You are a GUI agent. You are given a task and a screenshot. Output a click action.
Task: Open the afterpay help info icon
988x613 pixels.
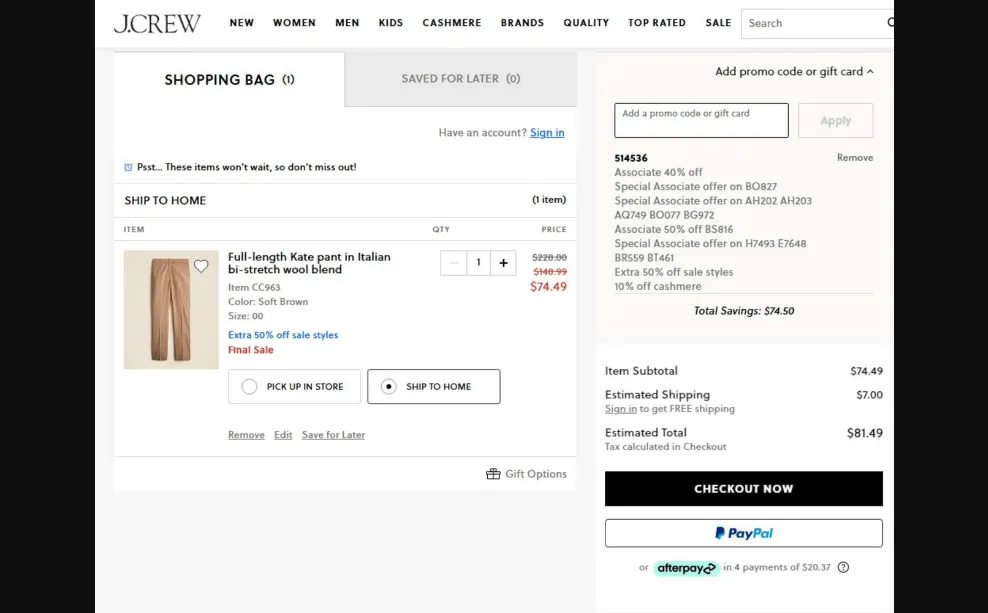click(843, 567)
